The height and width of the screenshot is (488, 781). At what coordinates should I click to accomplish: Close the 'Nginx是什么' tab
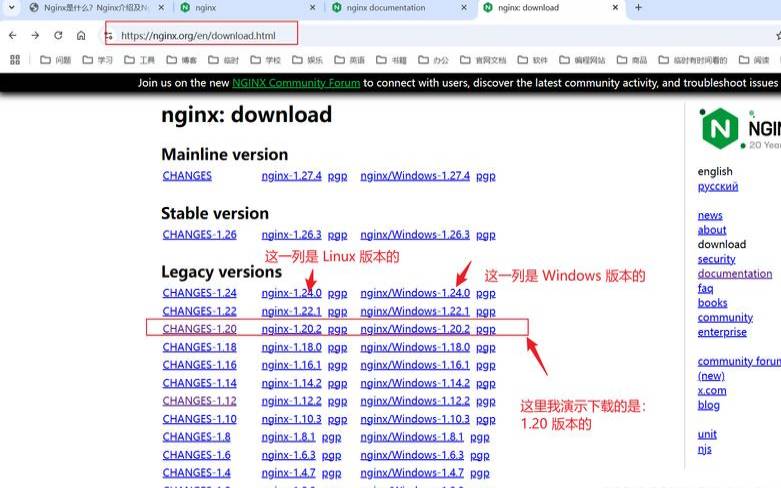click(x=161, y=7)
